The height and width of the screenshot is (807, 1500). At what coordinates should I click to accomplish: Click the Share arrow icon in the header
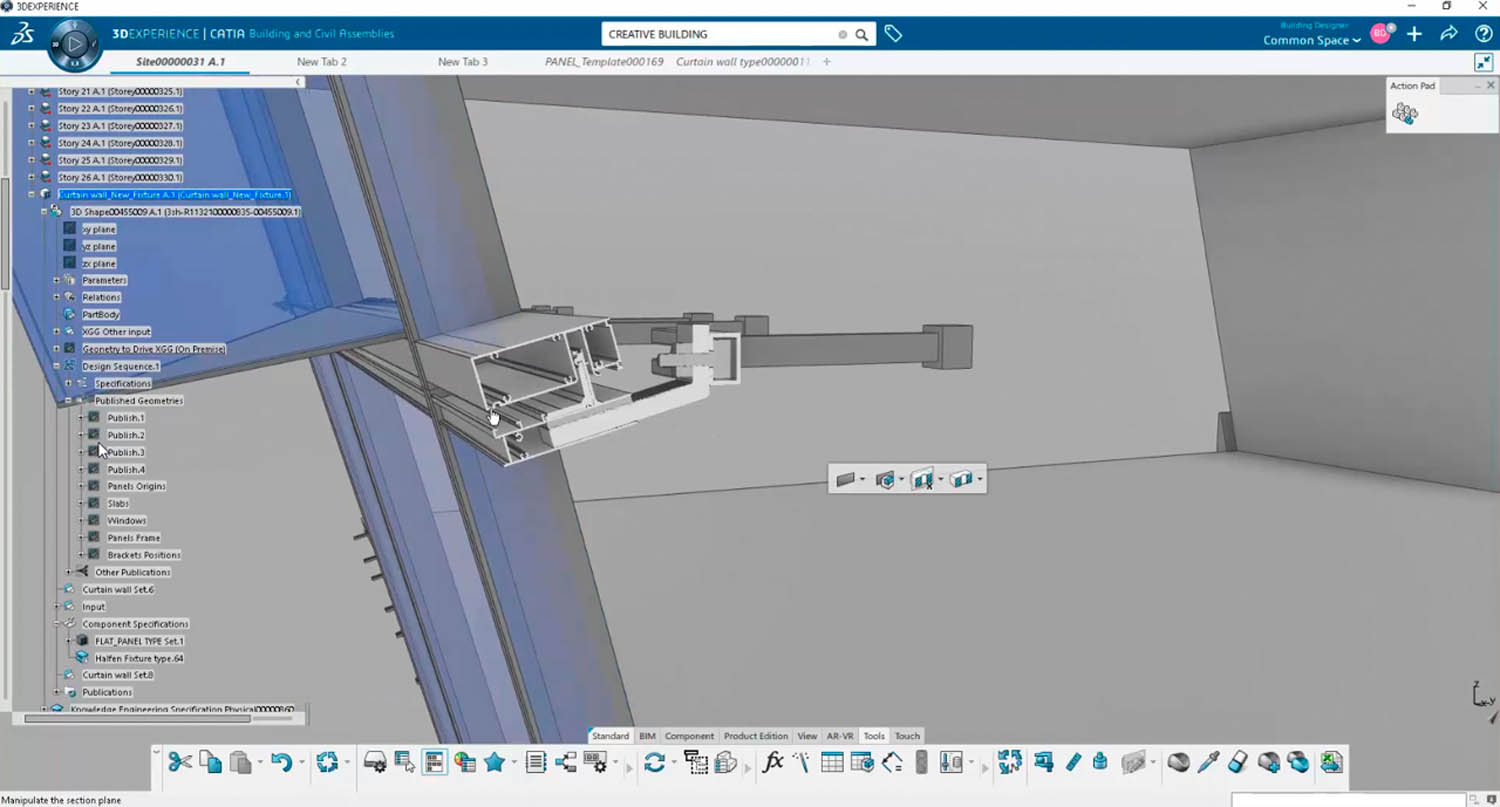click(x=1448, y=34)
